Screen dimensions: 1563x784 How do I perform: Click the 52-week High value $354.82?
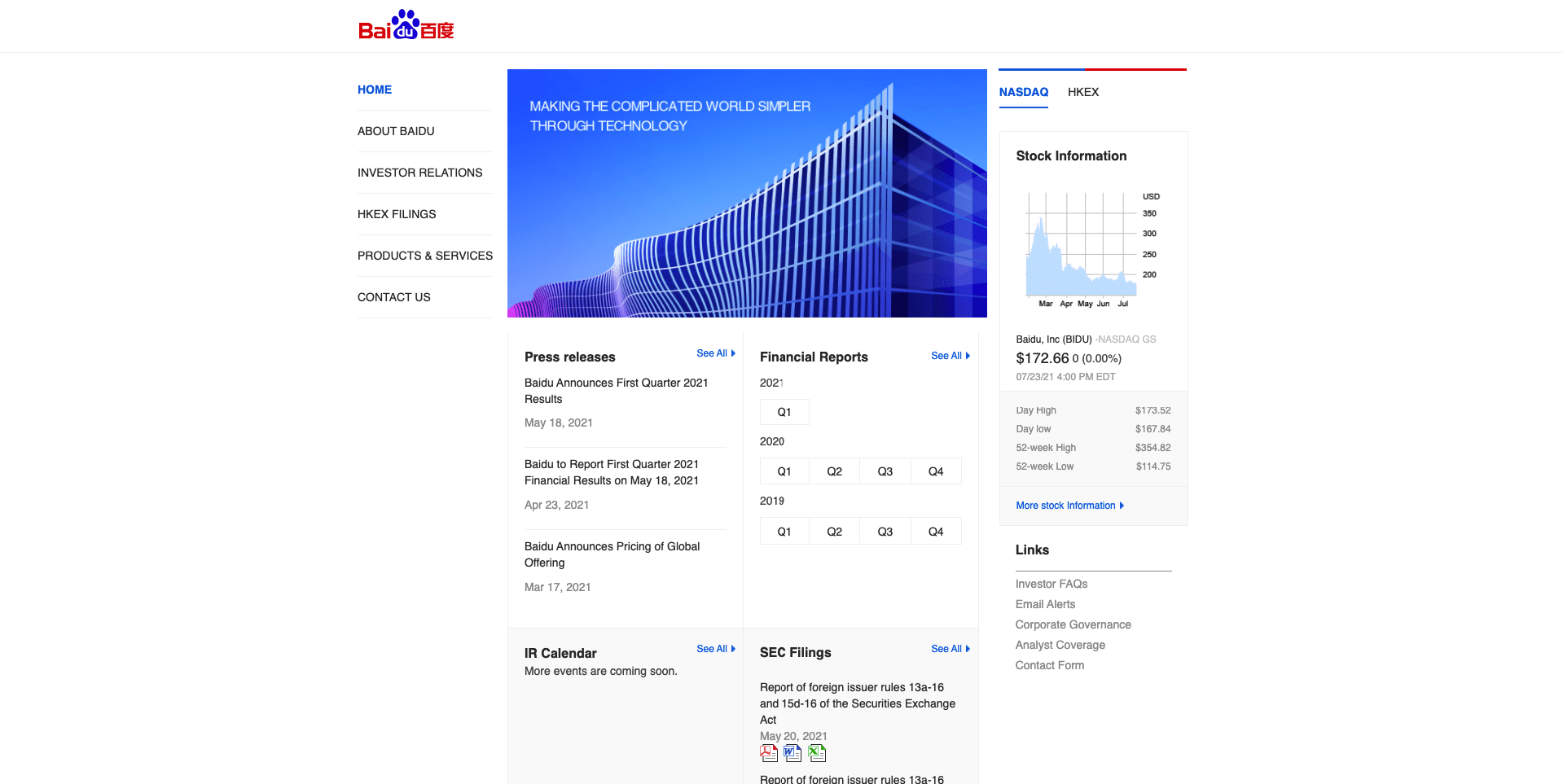point(1152,448)
